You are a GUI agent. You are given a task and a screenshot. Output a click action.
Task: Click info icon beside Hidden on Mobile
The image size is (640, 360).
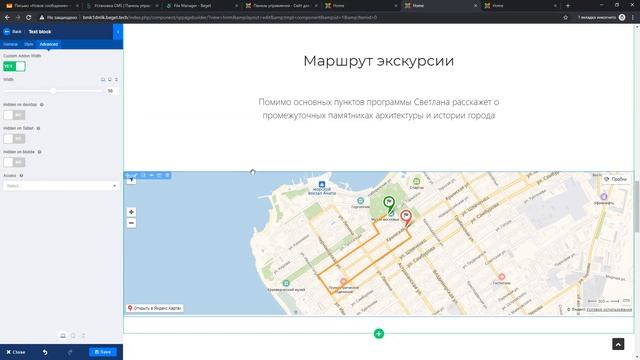(40, 152)
